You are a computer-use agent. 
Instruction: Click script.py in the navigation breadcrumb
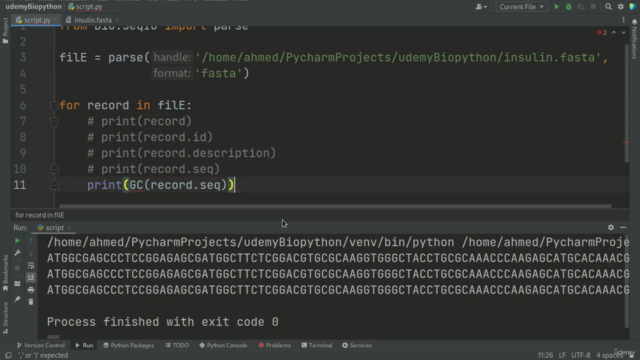point(85,7)
